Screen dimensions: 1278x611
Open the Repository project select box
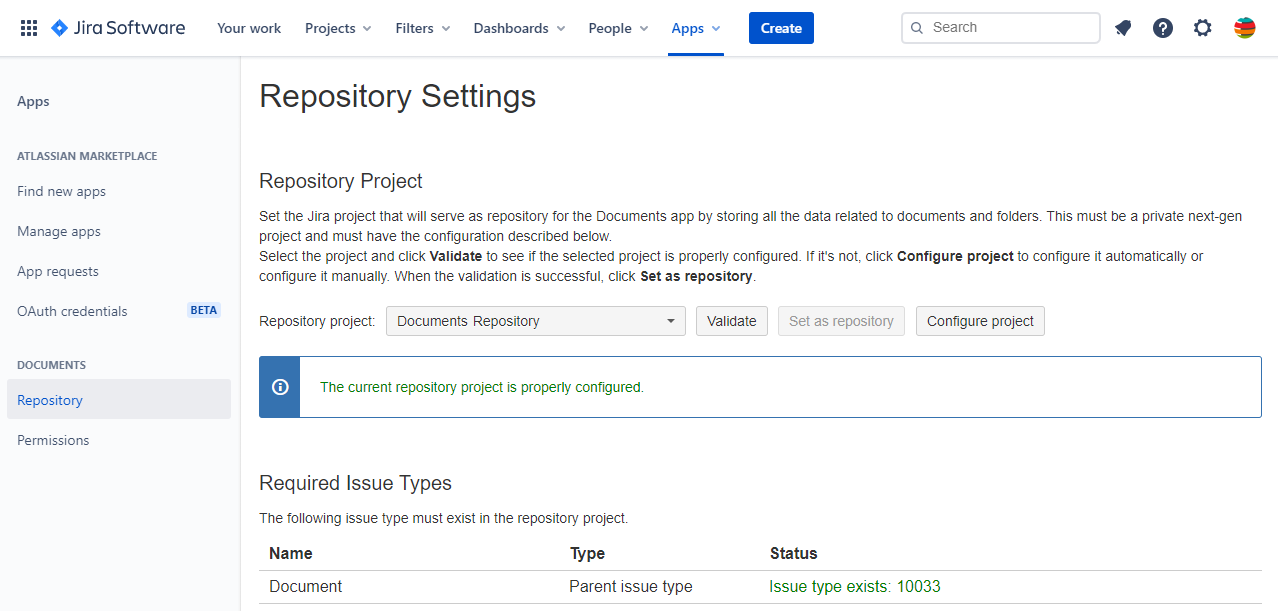[535, 321]
